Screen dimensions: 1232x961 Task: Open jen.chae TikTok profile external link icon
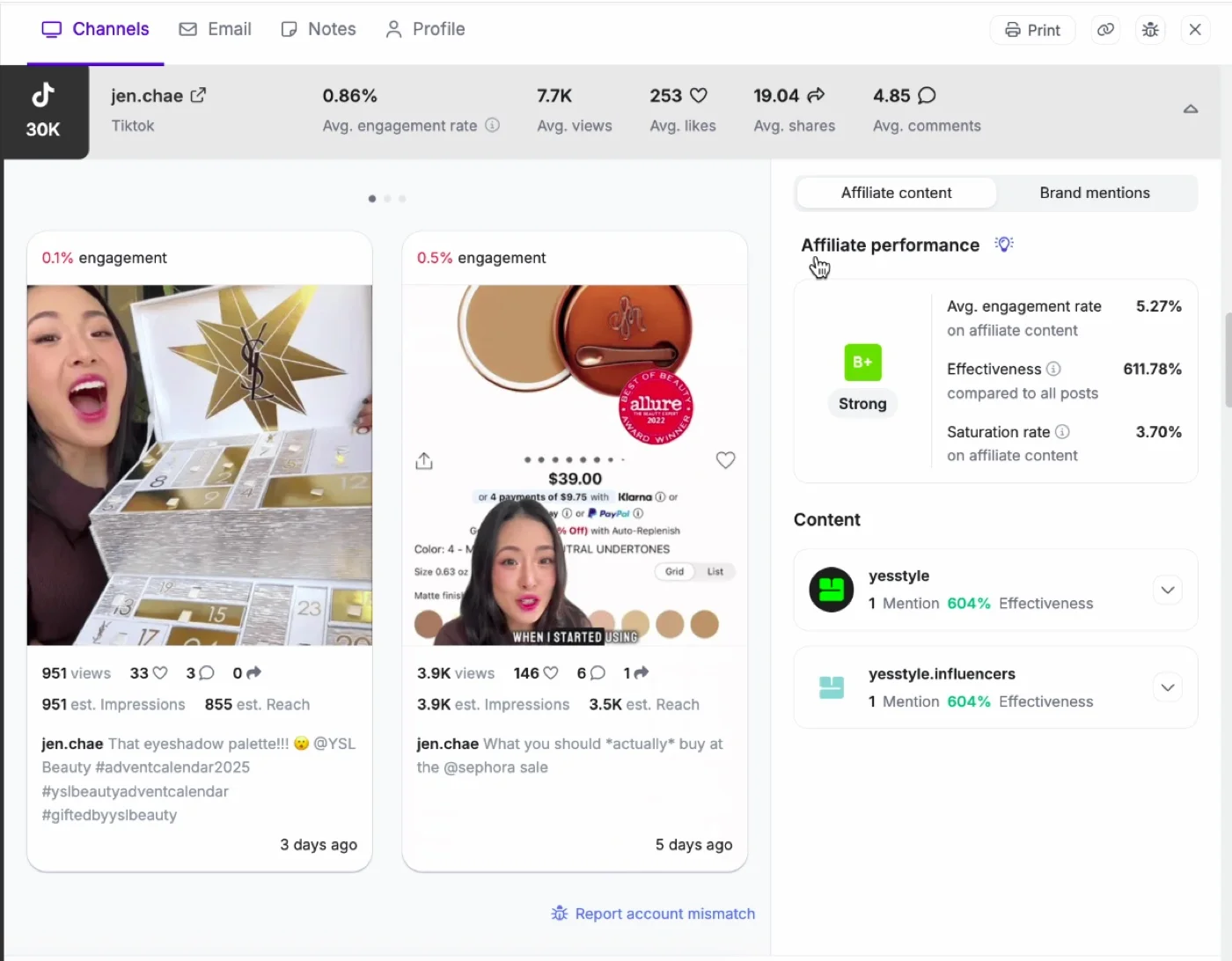coord(198,95)
